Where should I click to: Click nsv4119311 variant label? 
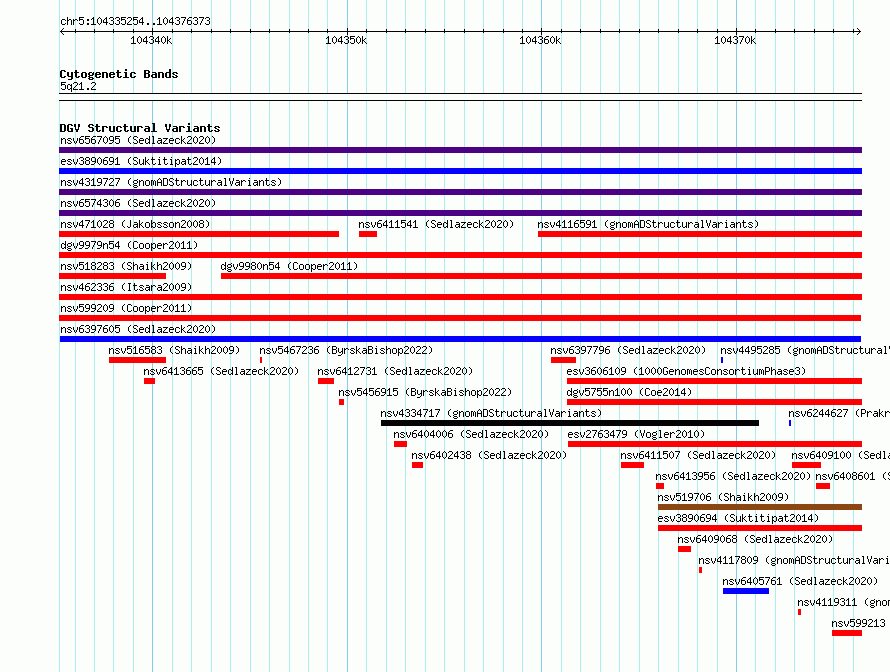[x=843, y=602]
